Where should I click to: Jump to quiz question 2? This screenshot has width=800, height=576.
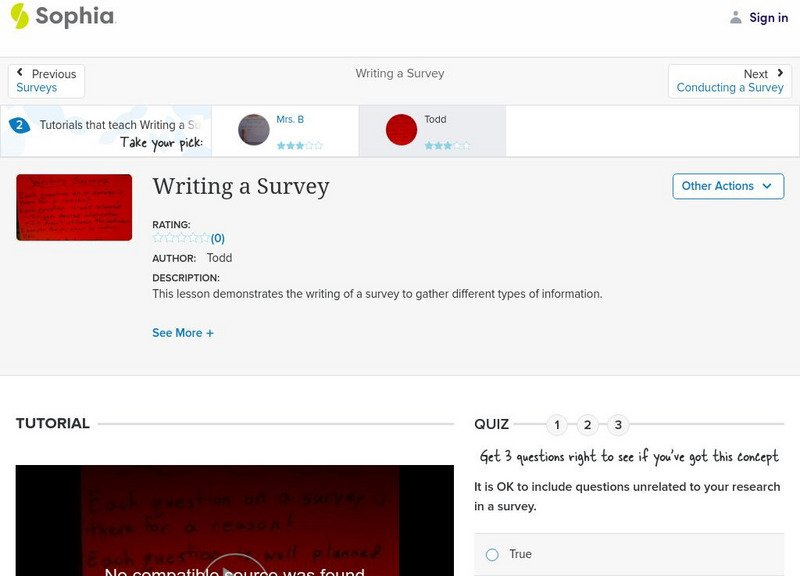[588, 425]
